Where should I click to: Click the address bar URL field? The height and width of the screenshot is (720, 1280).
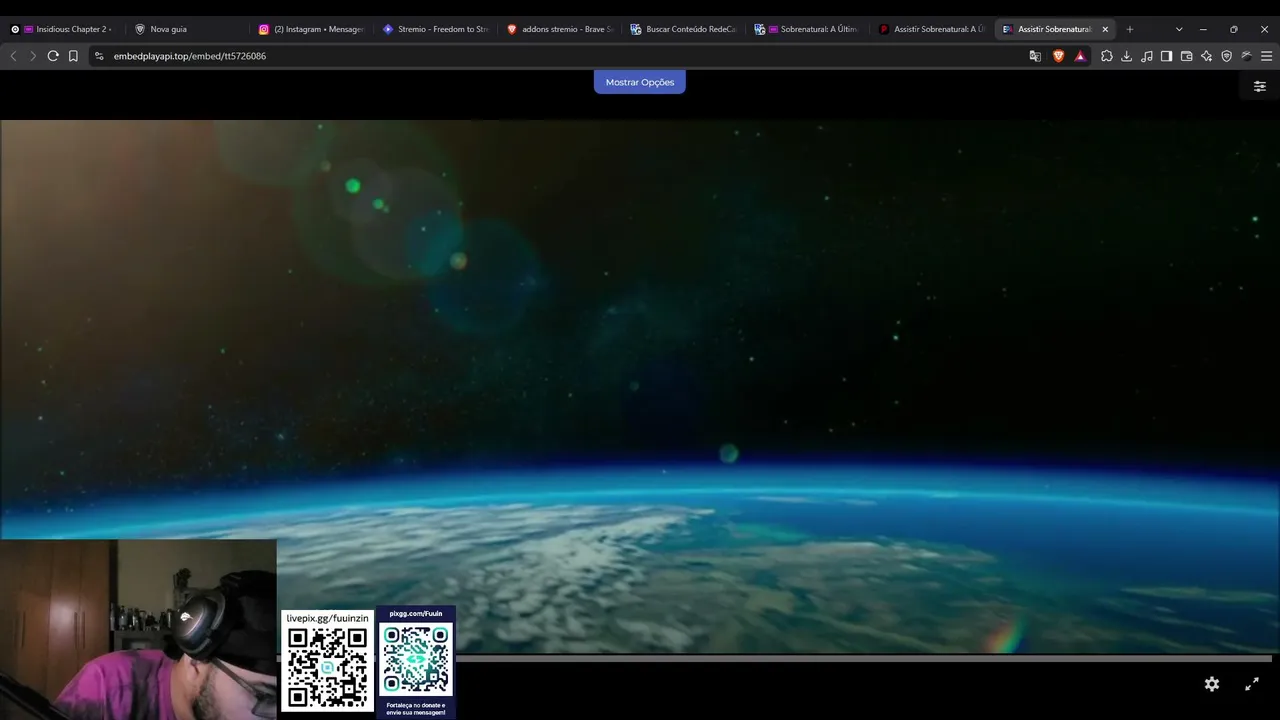click(x=560, y=56)
